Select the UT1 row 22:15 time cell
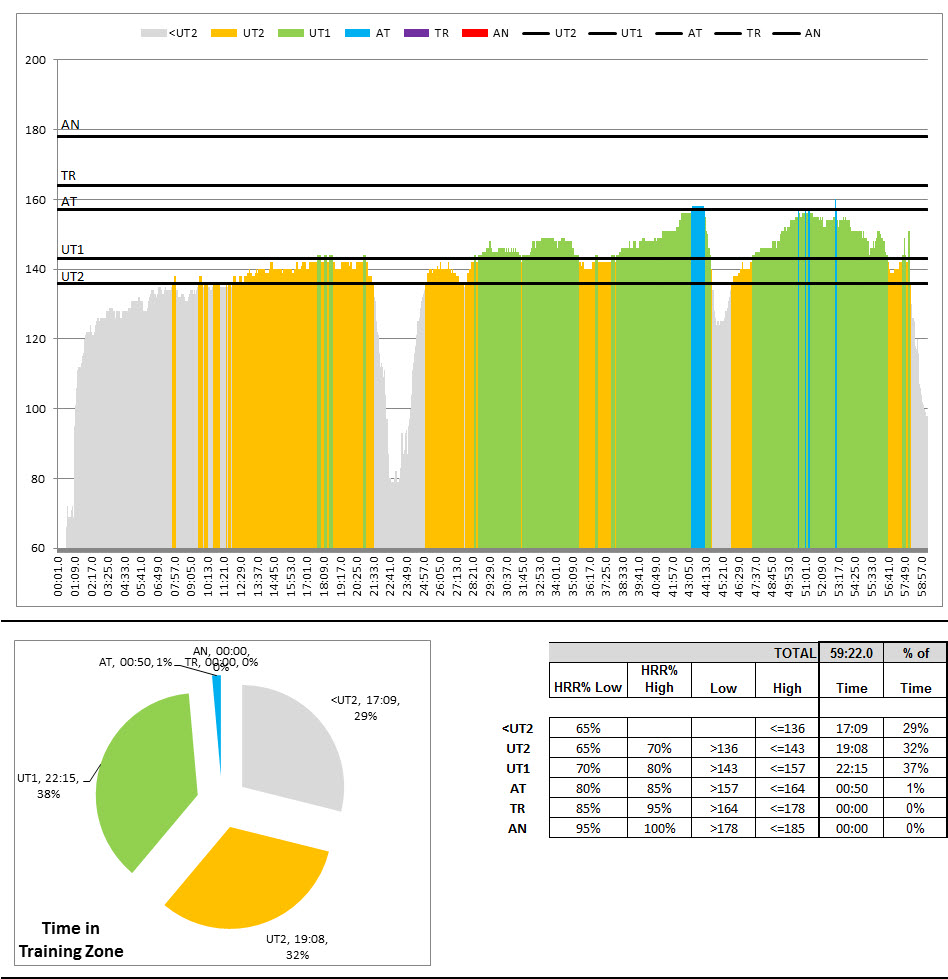The image size is (948, 979). click(x=852, y=768)
